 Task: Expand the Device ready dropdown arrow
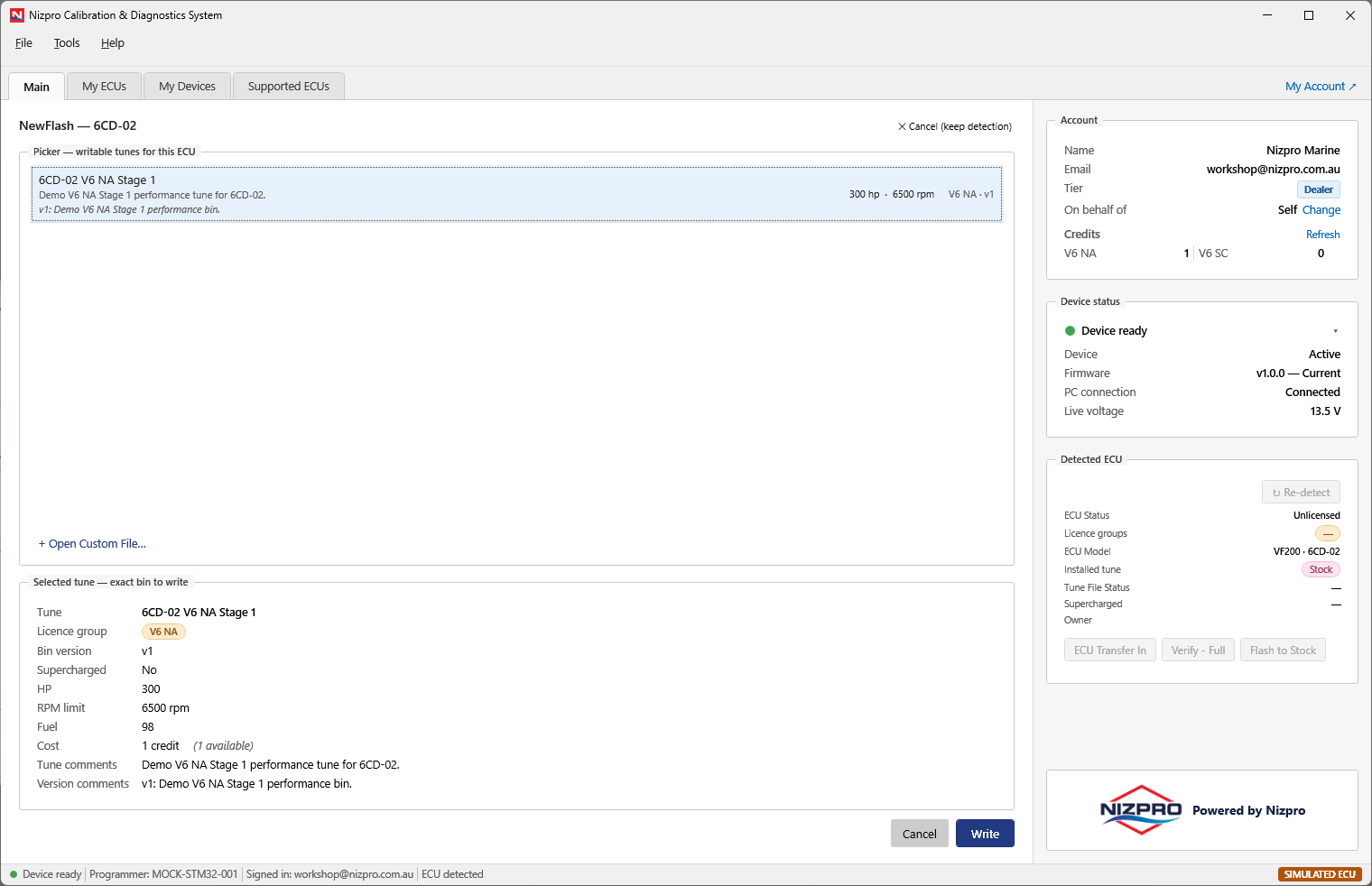pos(1335,331)
